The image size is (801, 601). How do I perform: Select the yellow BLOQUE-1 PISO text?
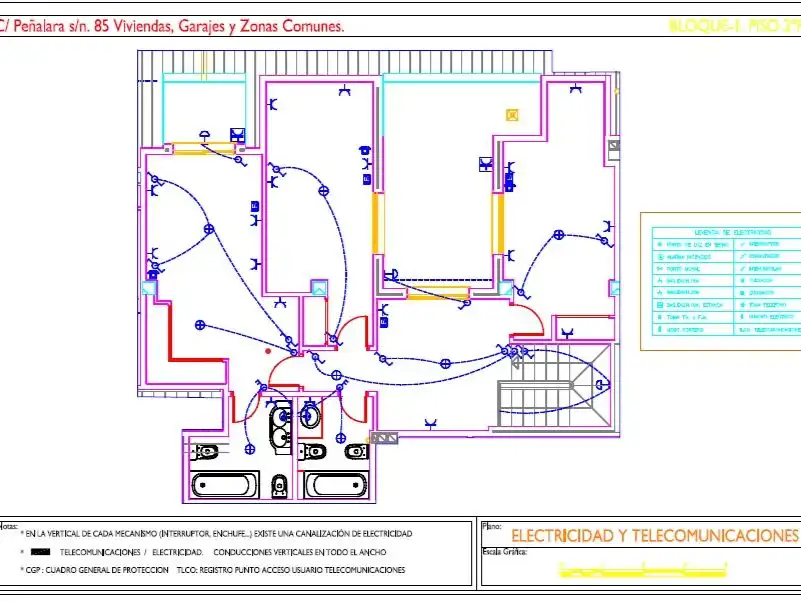coord(734,26)
